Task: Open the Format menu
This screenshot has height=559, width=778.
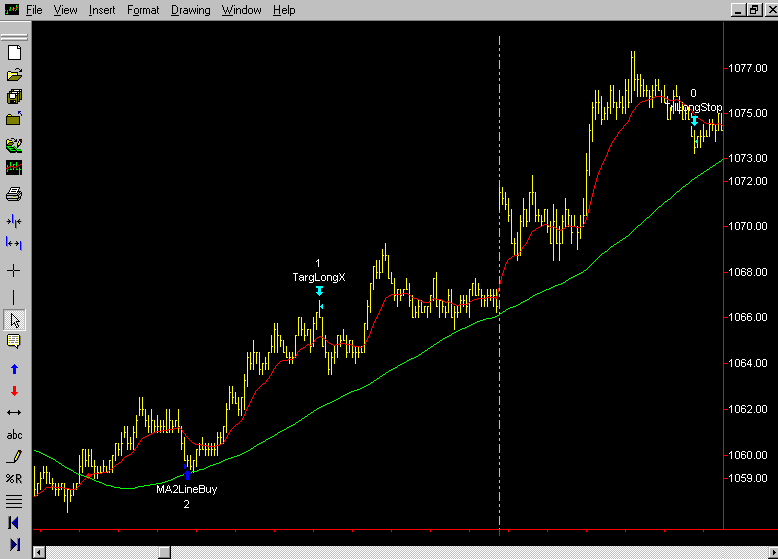Action: 143,10
